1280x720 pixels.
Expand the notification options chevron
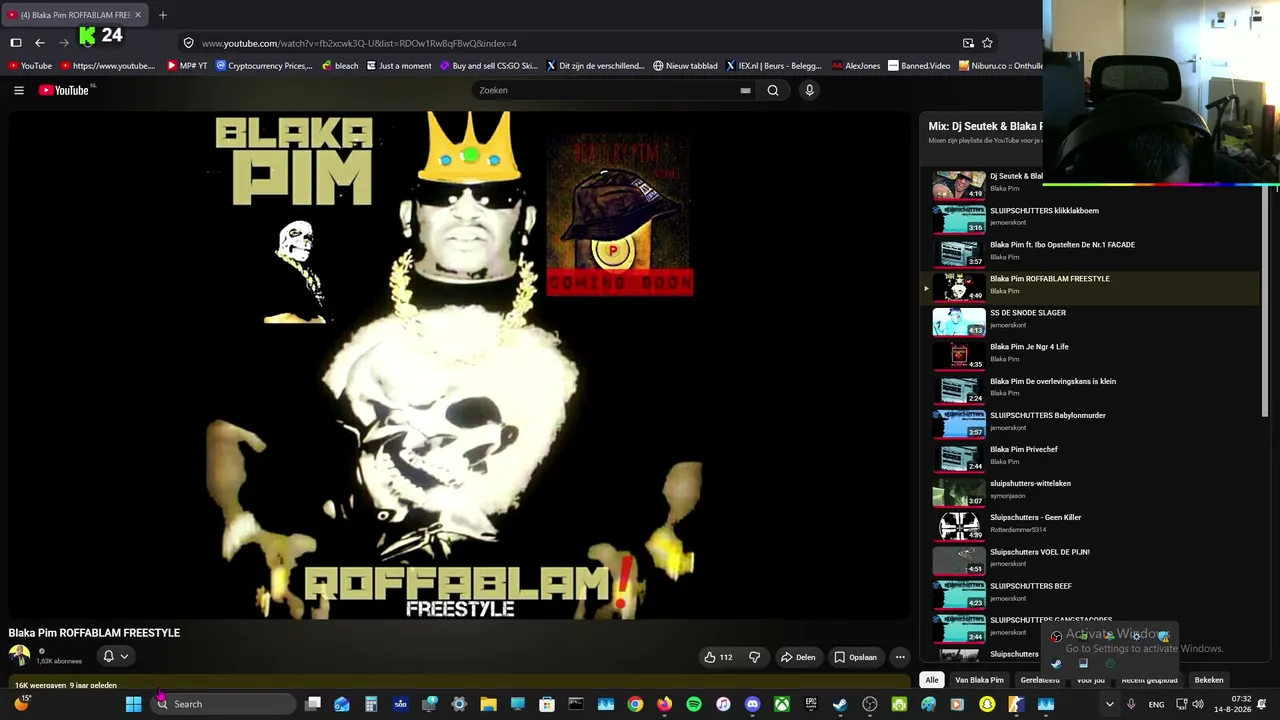point(124,656)
